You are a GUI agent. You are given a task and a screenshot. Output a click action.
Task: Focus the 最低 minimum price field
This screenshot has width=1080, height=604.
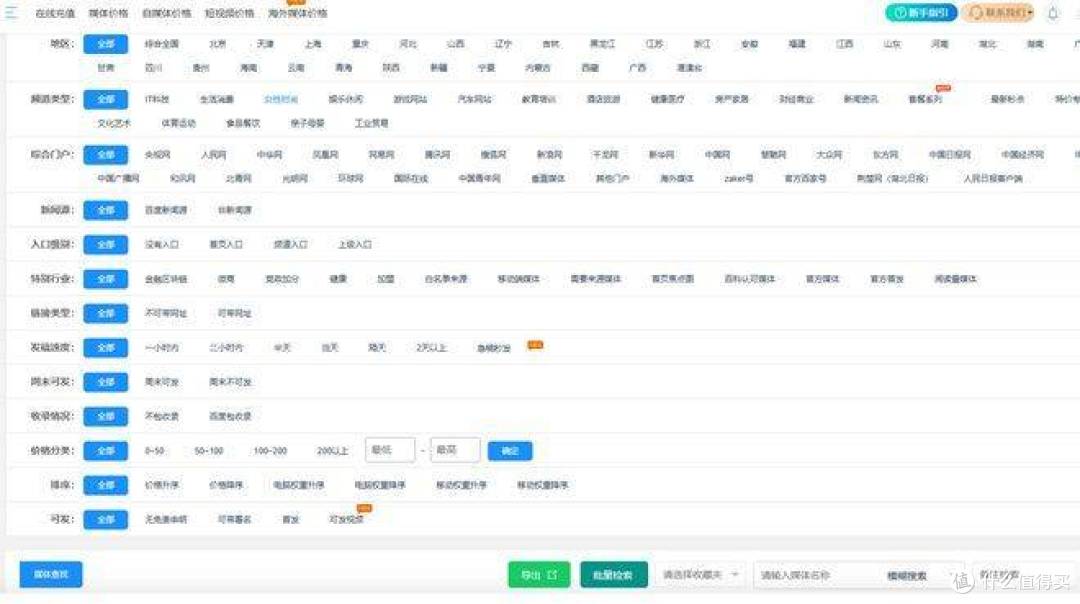click(x=390, y=450)
